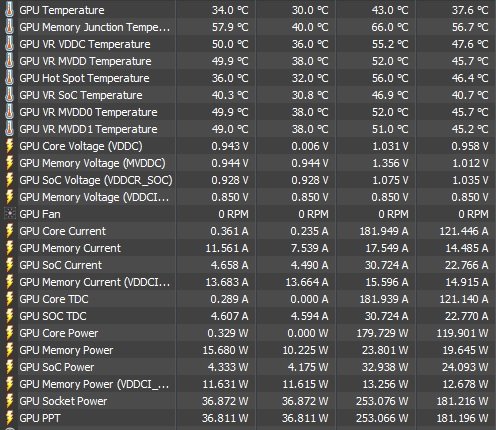Click the 253.076 W maximum Socket Power value

click(382, 401)
